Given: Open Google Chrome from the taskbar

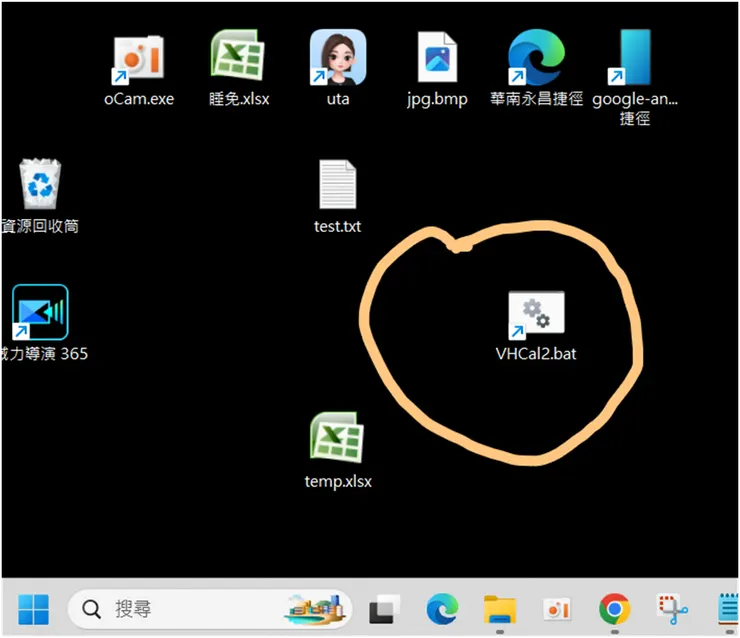Looking at the screenshot, I should pos(614,609).
